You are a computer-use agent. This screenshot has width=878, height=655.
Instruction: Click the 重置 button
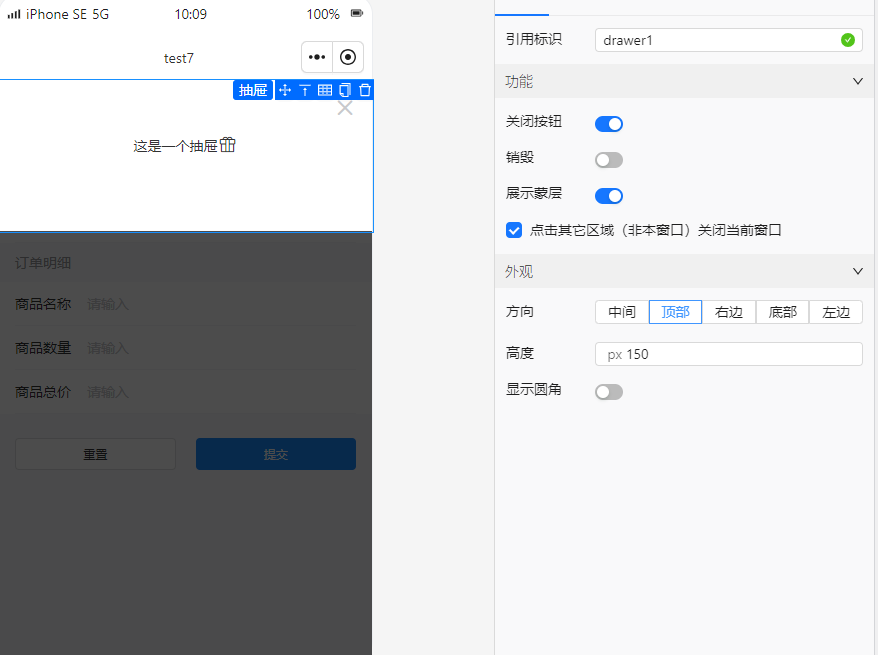(95, 454)
